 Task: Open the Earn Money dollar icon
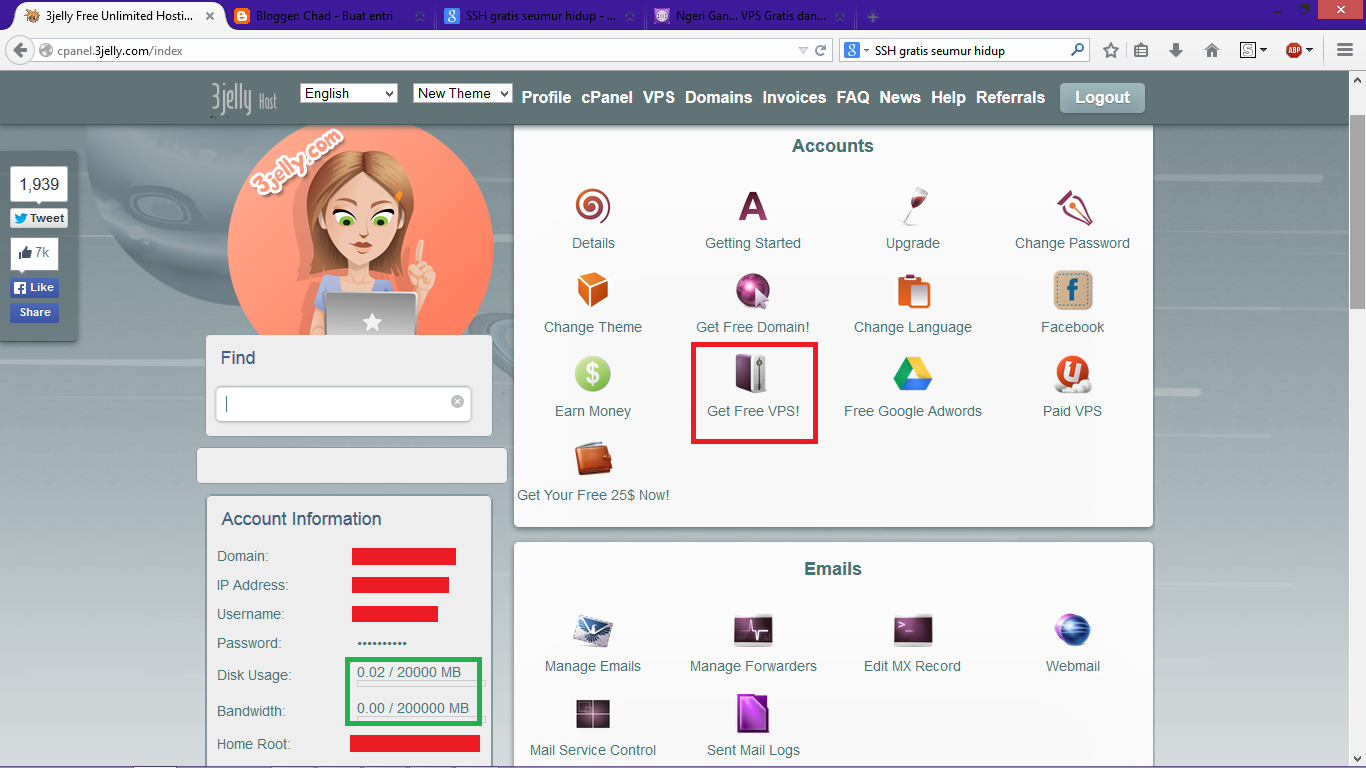pyautogui.click(x=593, y=375)
